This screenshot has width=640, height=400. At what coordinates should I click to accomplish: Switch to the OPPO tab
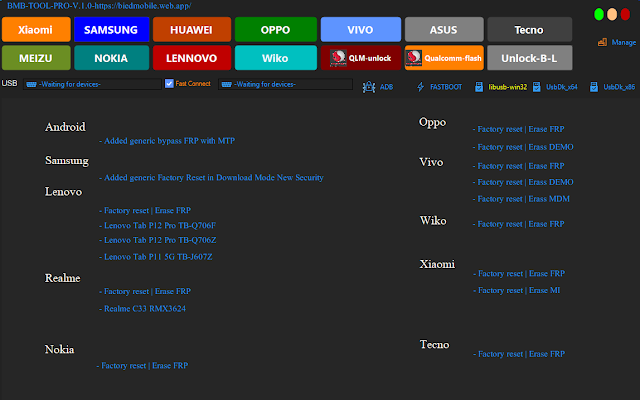276,29
